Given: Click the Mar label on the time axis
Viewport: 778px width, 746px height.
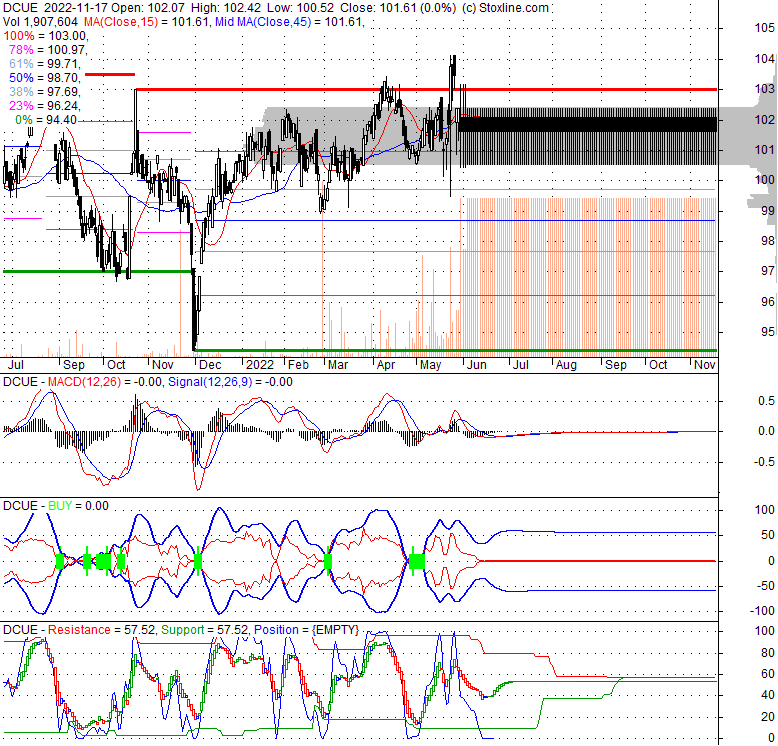Looking at the screenshot, I should click(338, 365).
